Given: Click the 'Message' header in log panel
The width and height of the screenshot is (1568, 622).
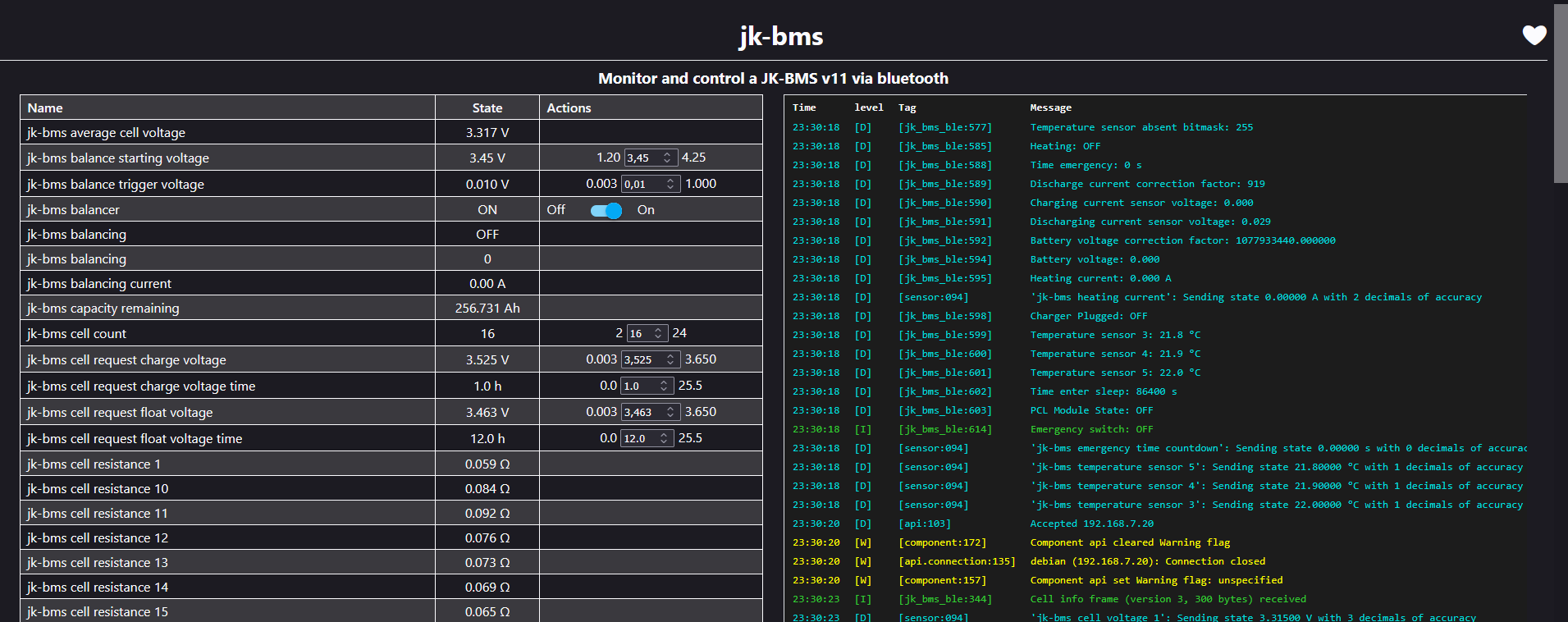Looking at the screenshot, I should [1050, 107].
